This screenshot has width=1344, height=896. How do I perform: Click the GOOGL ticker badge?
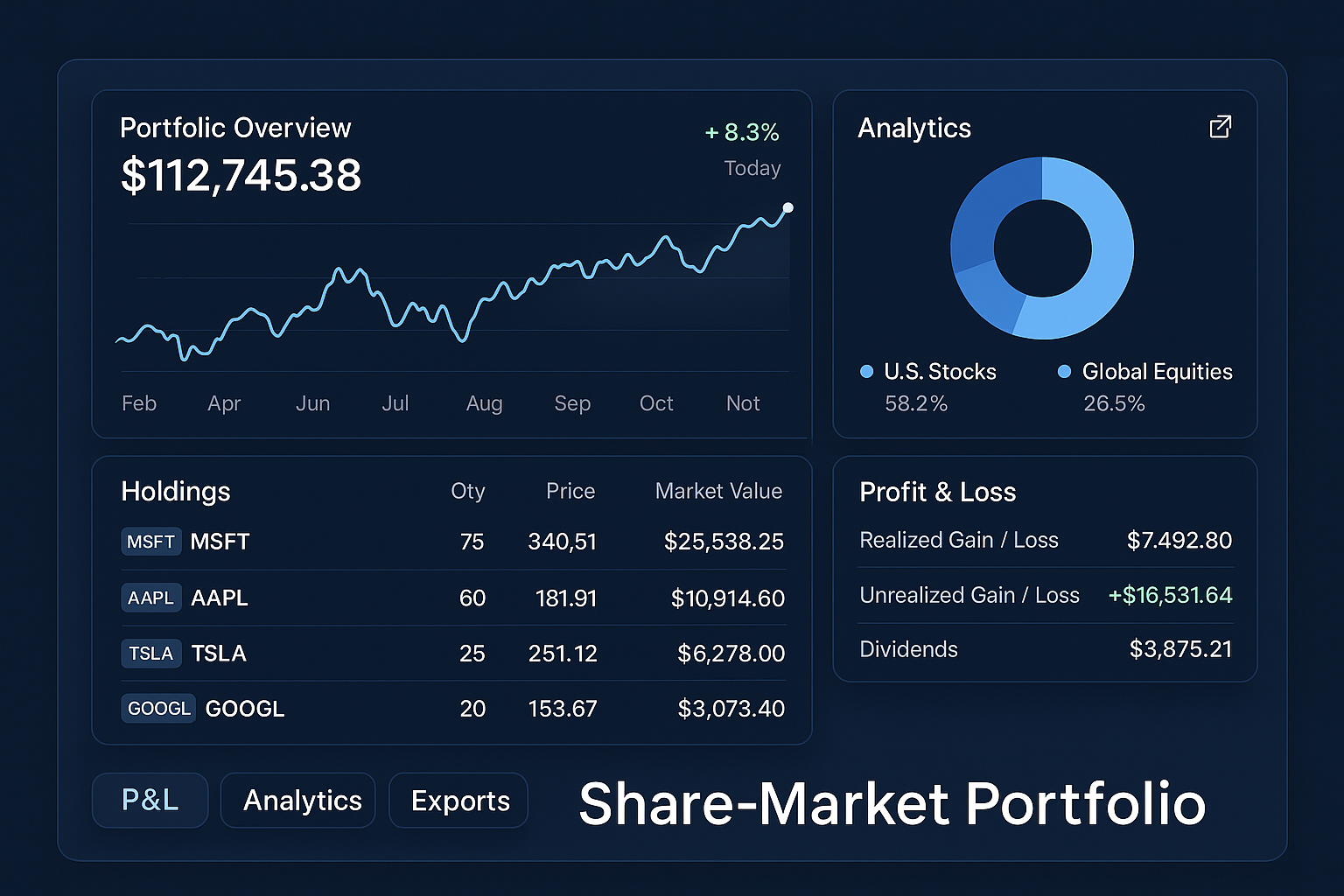click(158, 709)
